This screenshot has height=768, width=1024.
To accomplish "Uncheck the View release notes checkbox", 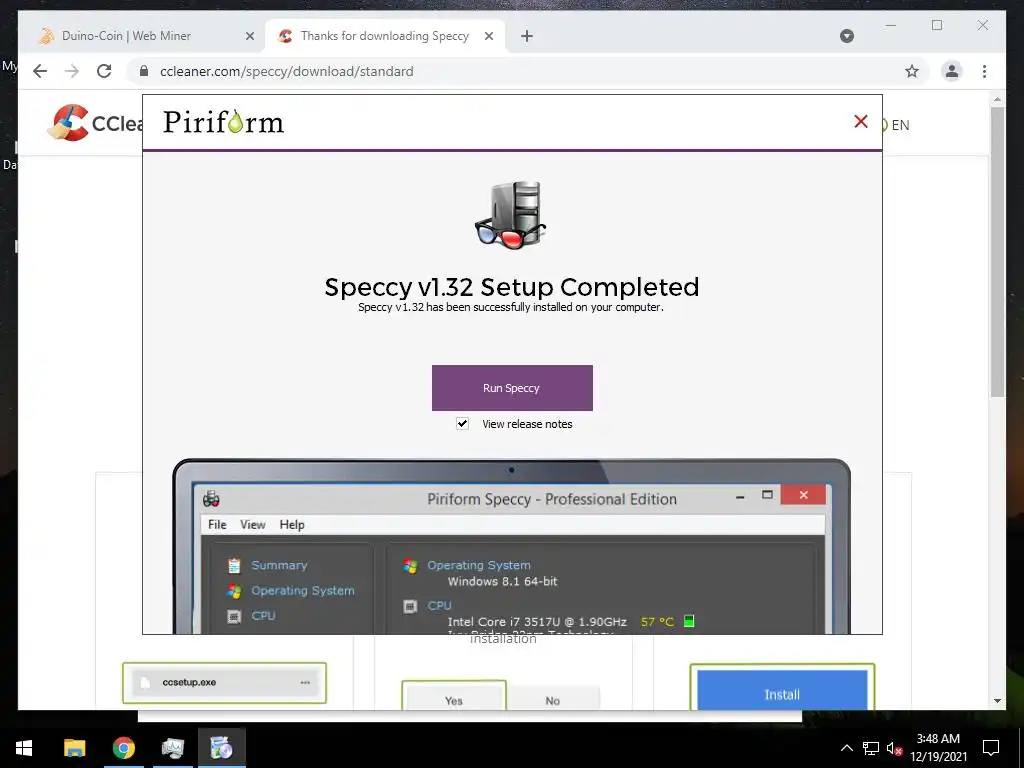I will [x=462, y=424].
